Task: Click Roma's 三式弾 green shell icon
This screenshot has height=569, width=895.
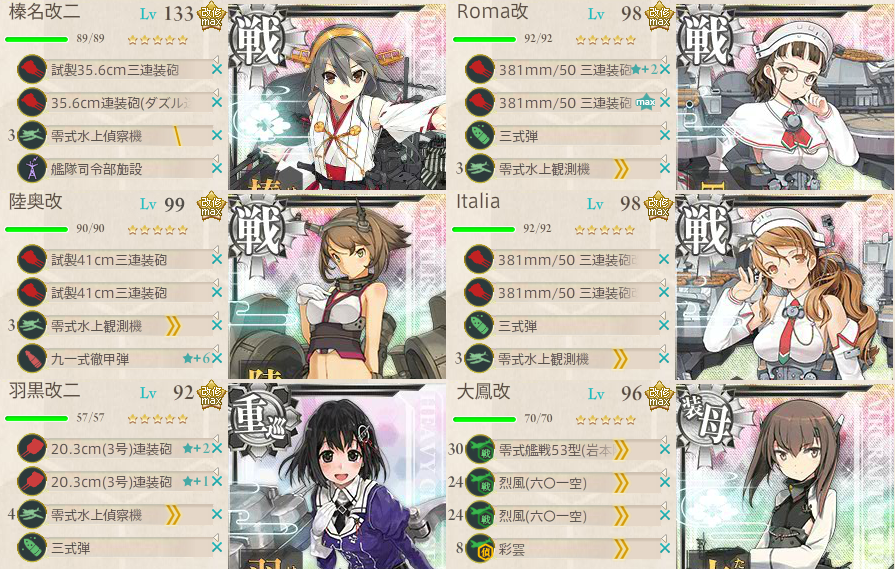Action: pyautogui.click(x=480, y=135)
